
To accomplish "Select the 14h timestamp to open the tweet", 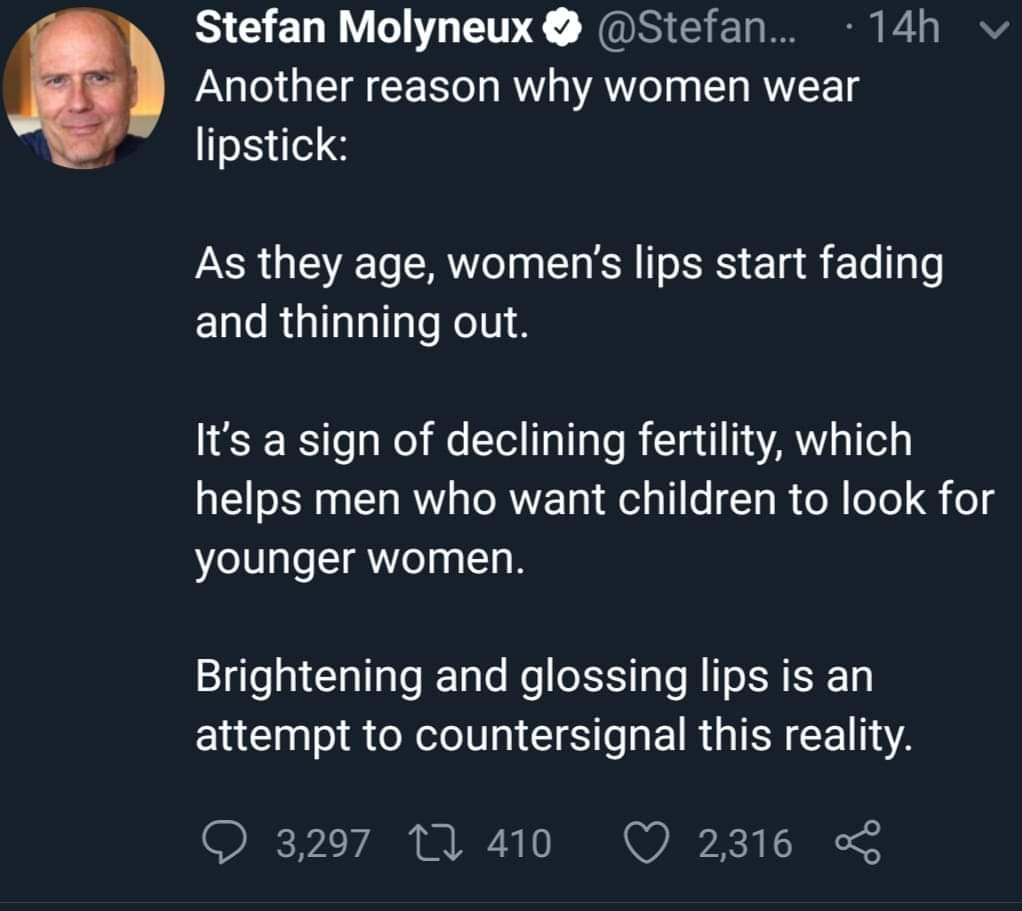I will 905,27.
